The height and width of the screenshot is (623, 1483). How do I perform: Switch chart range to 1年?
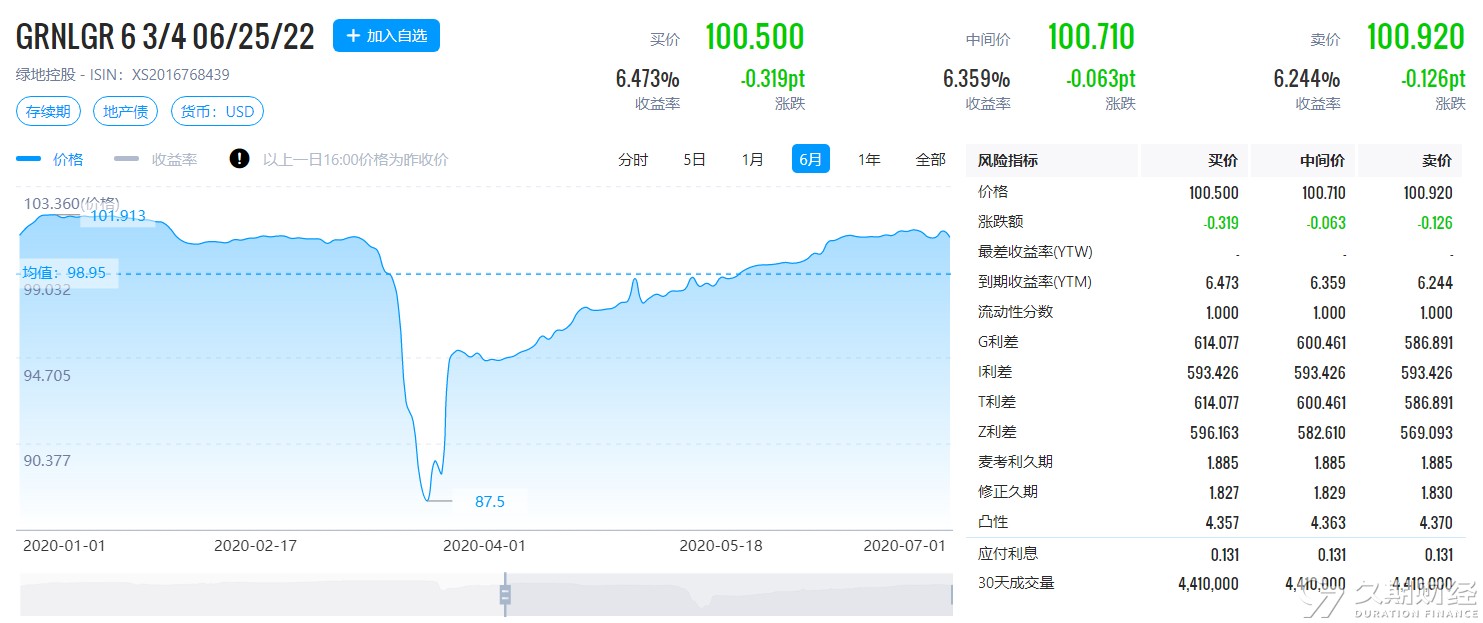click(869, 159)
